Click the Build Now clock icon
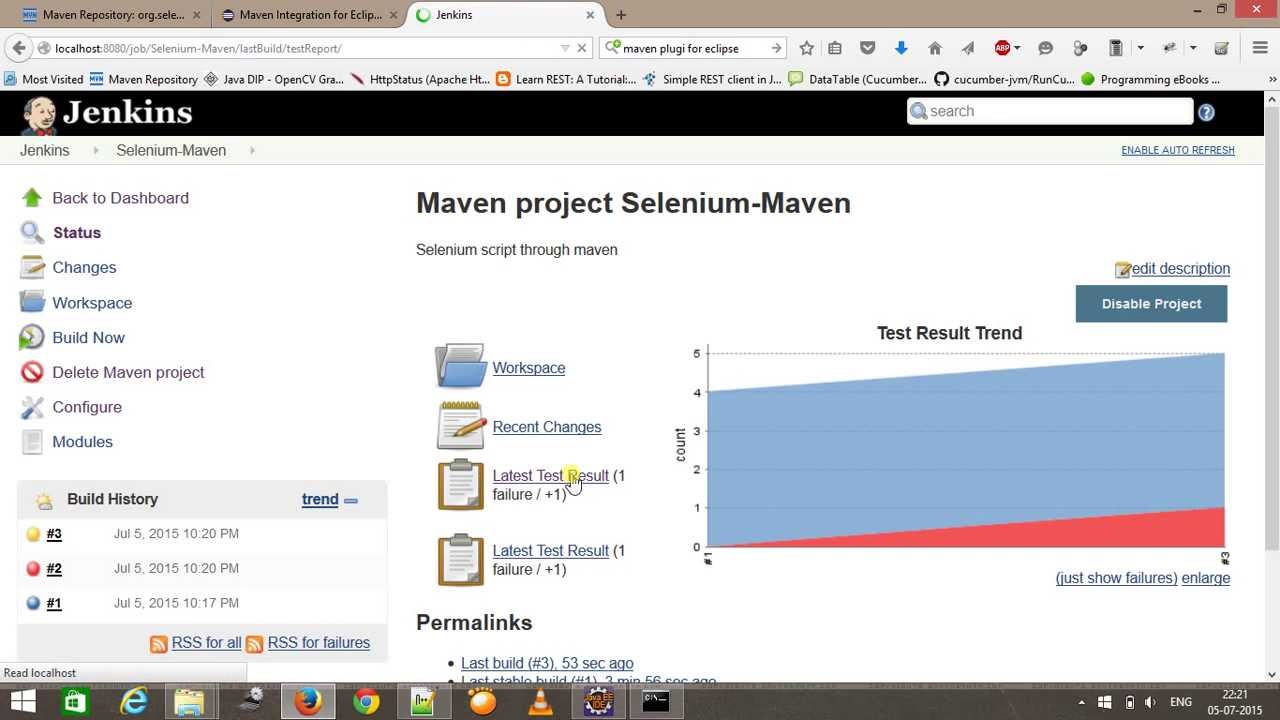Viewport: 1280px width, 720px height. [32, 337]
